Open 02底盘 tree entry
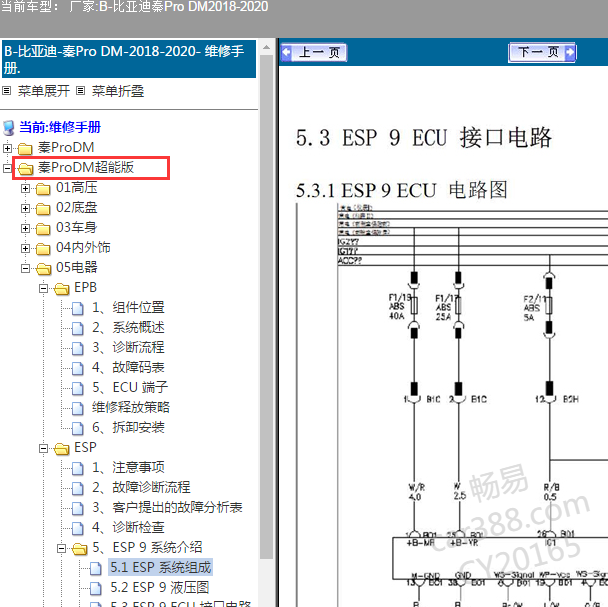This screenshot has width=608, height=607. click(x=76, y=208)
